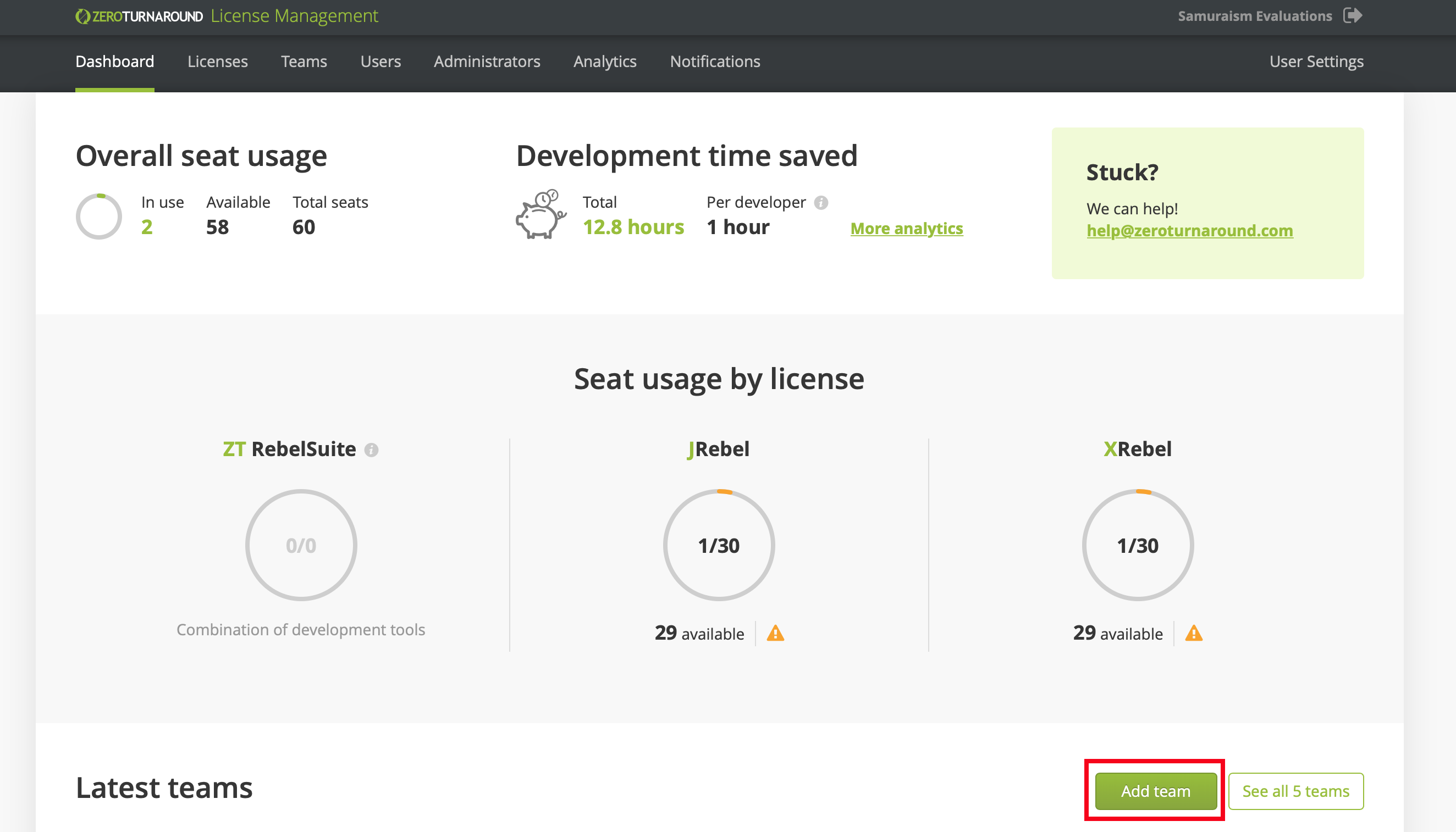Click the Latest teams heading
Image resolution: width=1456 pixels, height=832 pixels.
coord(164,788)
